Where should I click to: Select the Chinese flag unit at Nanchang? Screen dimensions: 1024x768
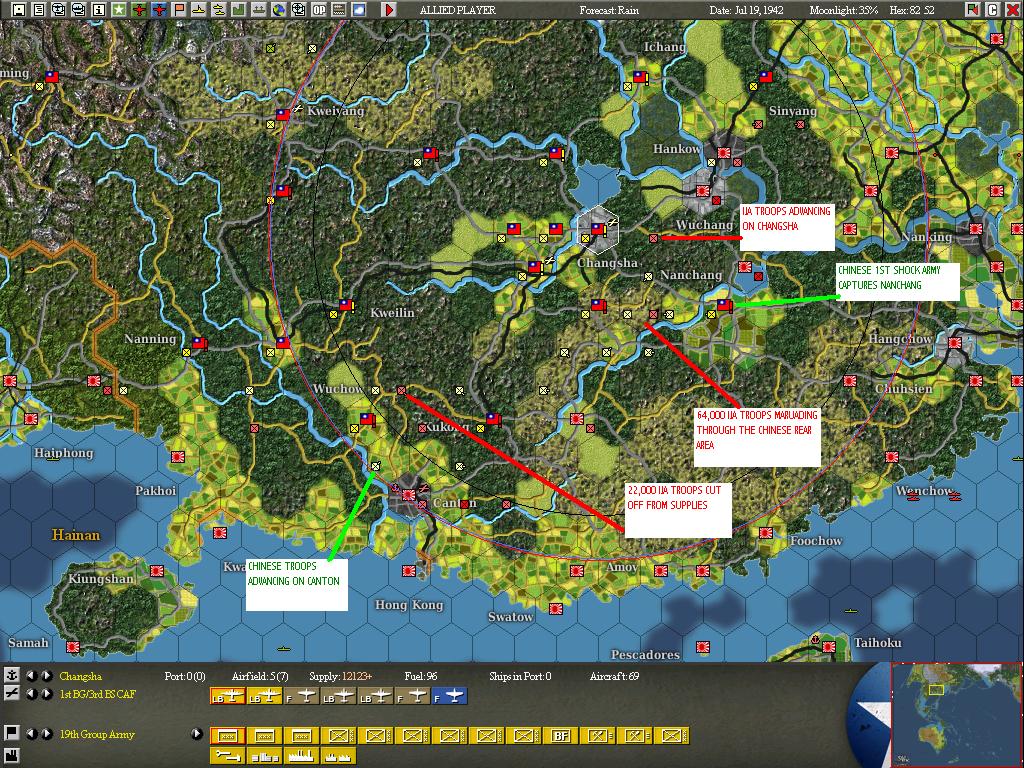[724, 305]
